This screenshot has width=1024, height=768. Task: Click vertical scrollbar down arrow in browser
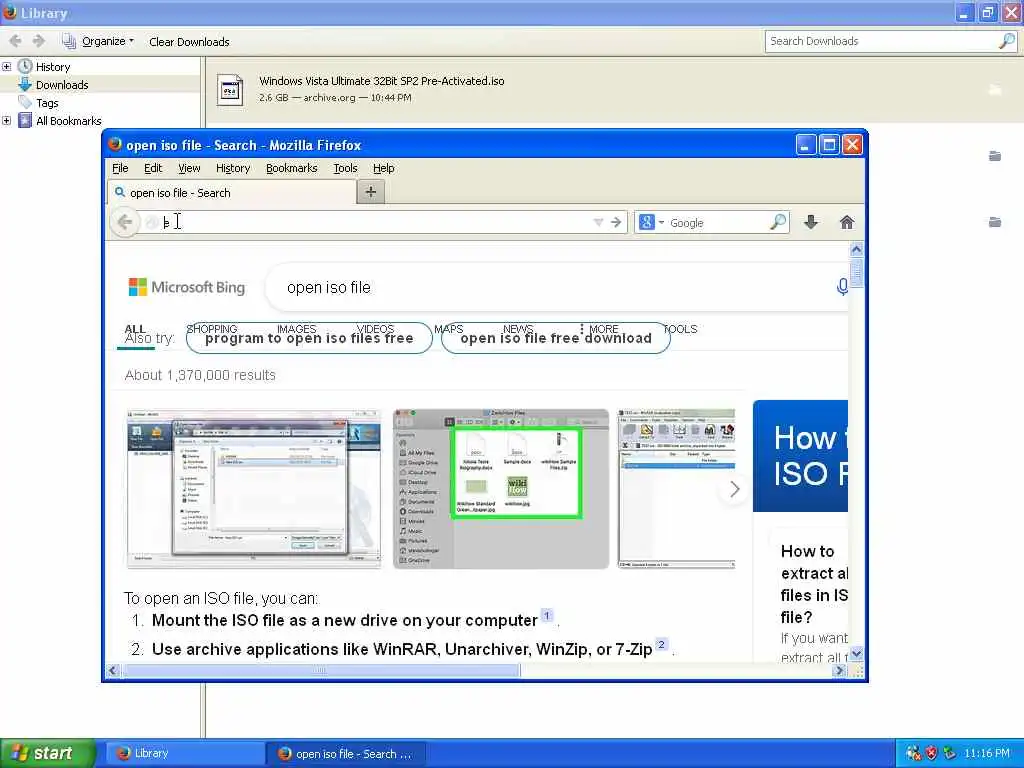click(856, 653)
